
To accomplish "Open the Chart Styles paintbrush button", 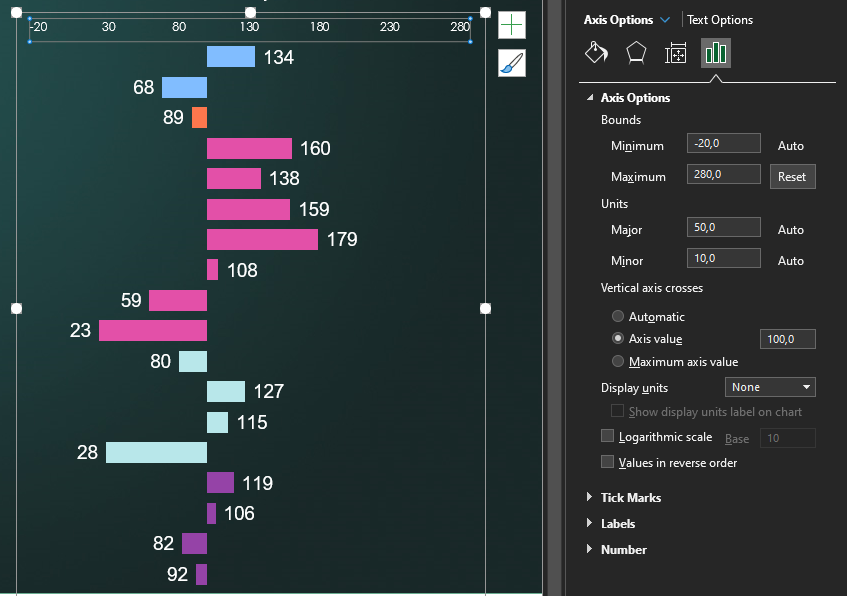I will pos(512,63).
